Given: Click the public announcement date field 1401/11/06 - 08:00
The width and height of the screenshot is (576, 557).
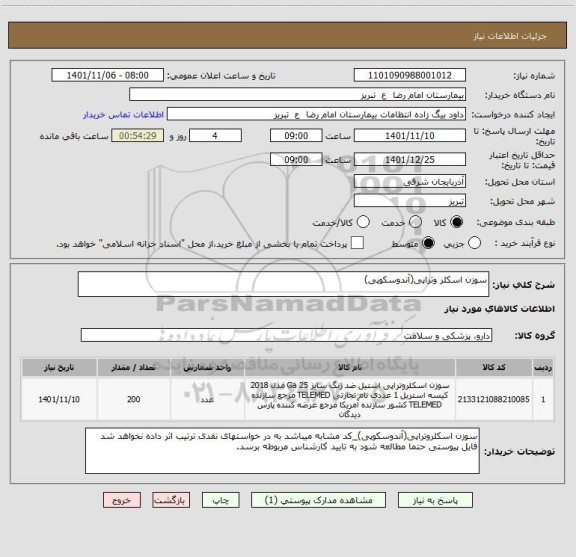Looking at the screenshot, I should (x=108, y=75).
